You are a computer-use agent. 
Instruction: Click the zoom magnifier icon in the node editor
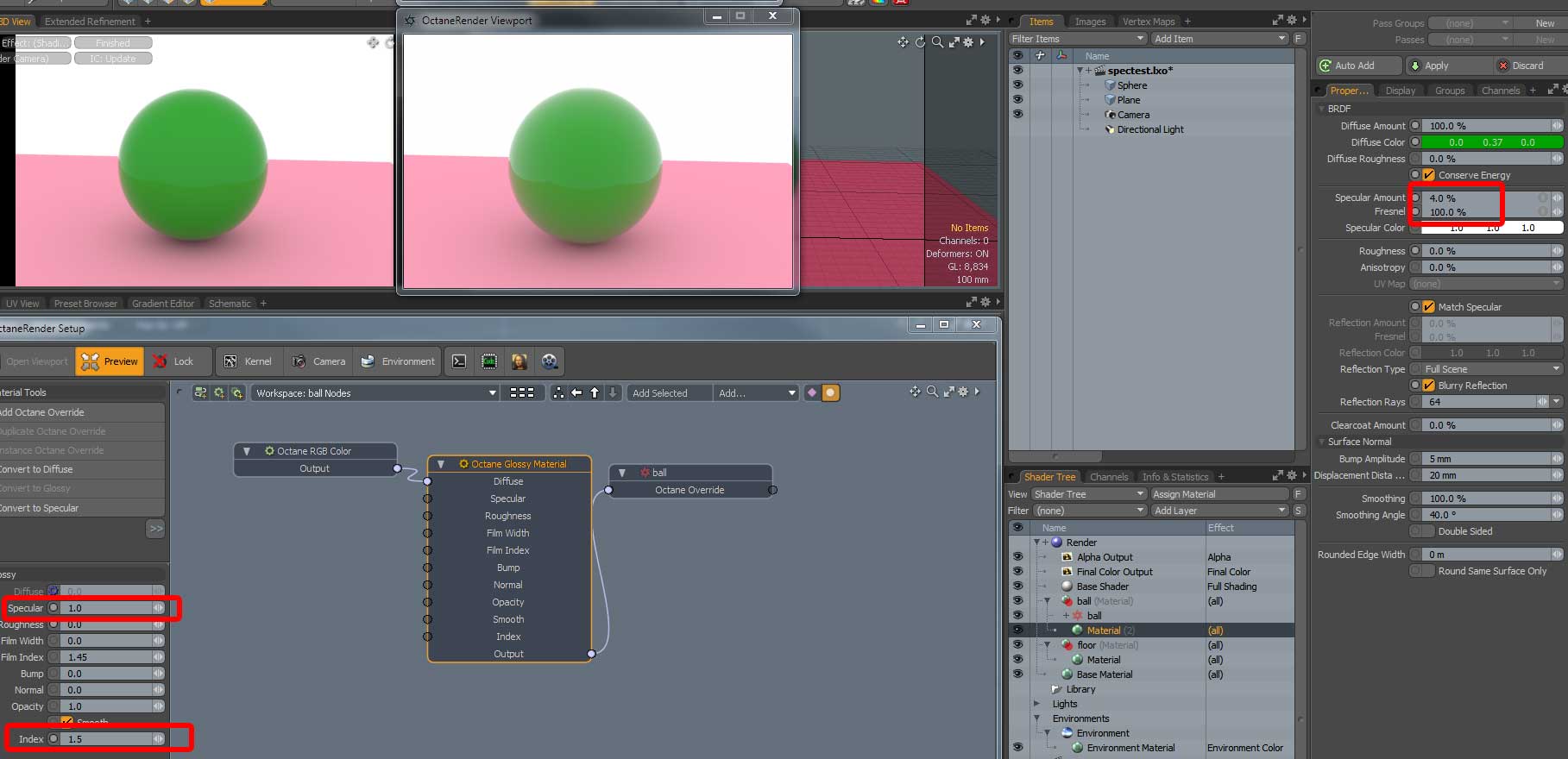pos(932,392)
